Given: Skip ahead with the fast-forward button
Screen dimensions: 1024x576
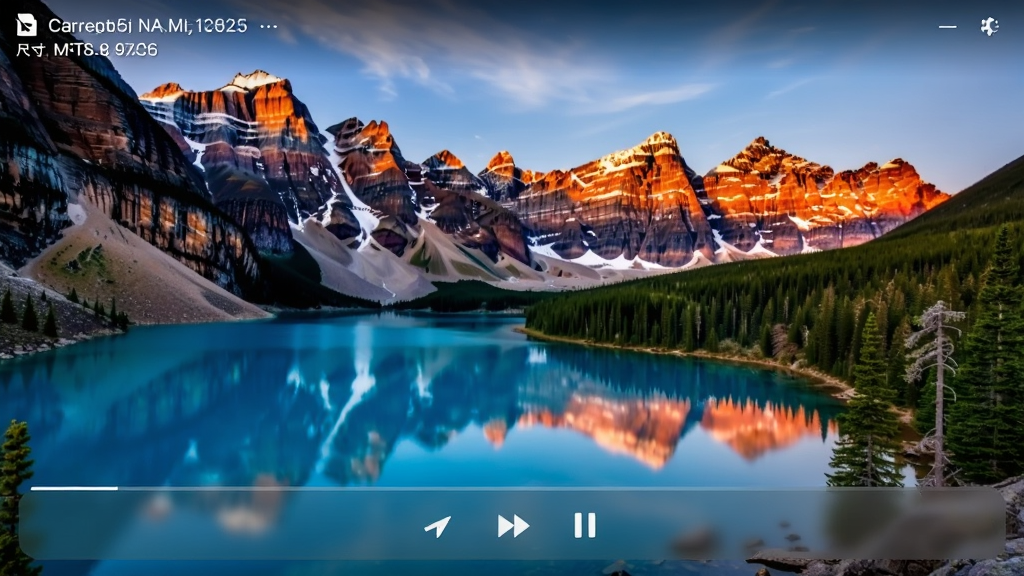Looking at the screenshot, I should 513,526.
